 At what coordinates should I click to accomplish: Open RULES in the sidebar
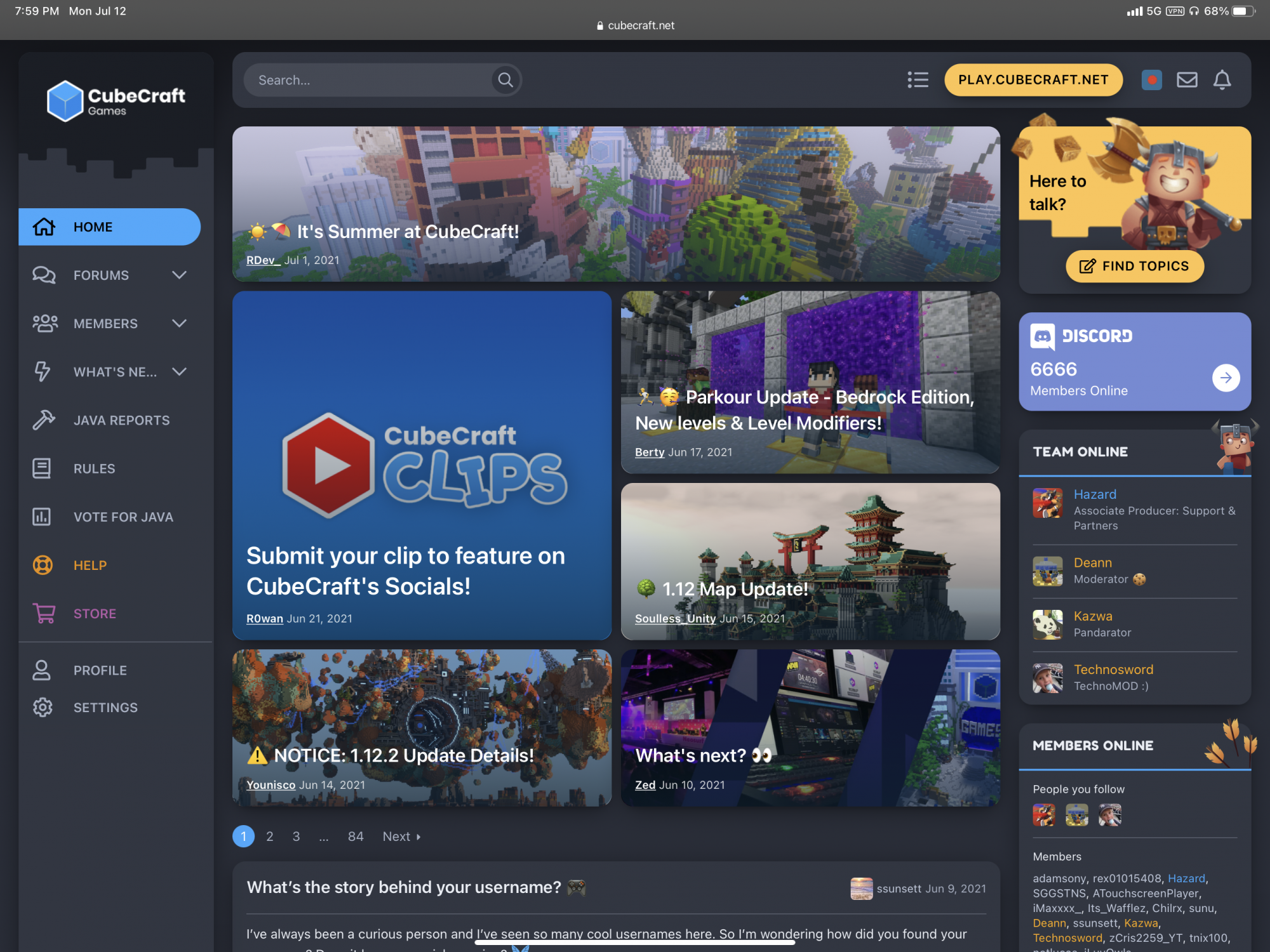pyautogui.click(x=94, y=468)
